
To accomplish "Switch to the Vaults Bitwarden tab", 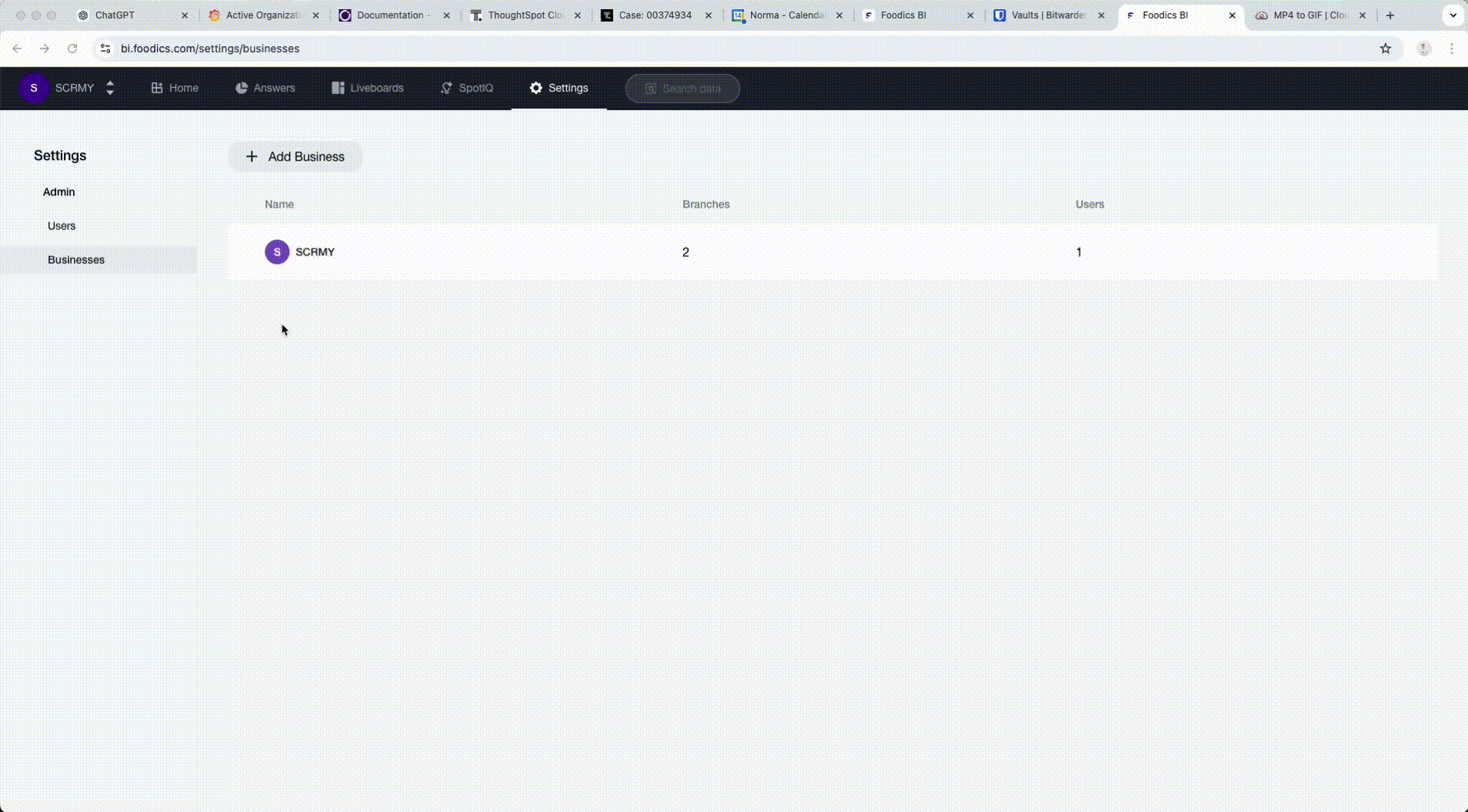I will (x=1048, y=15).
